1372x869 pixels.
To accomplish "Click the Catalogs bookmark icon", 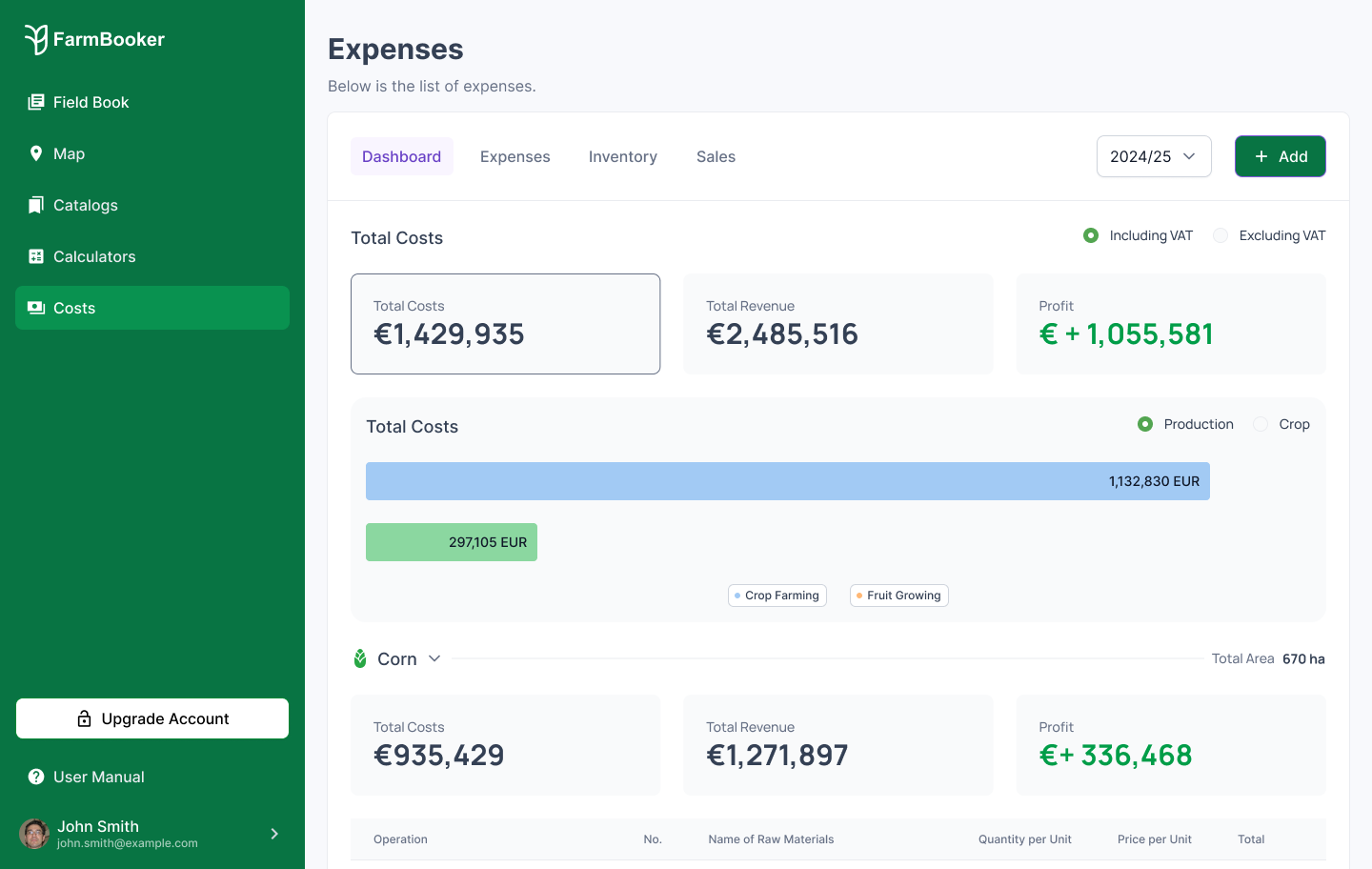I will coord(36,205).
